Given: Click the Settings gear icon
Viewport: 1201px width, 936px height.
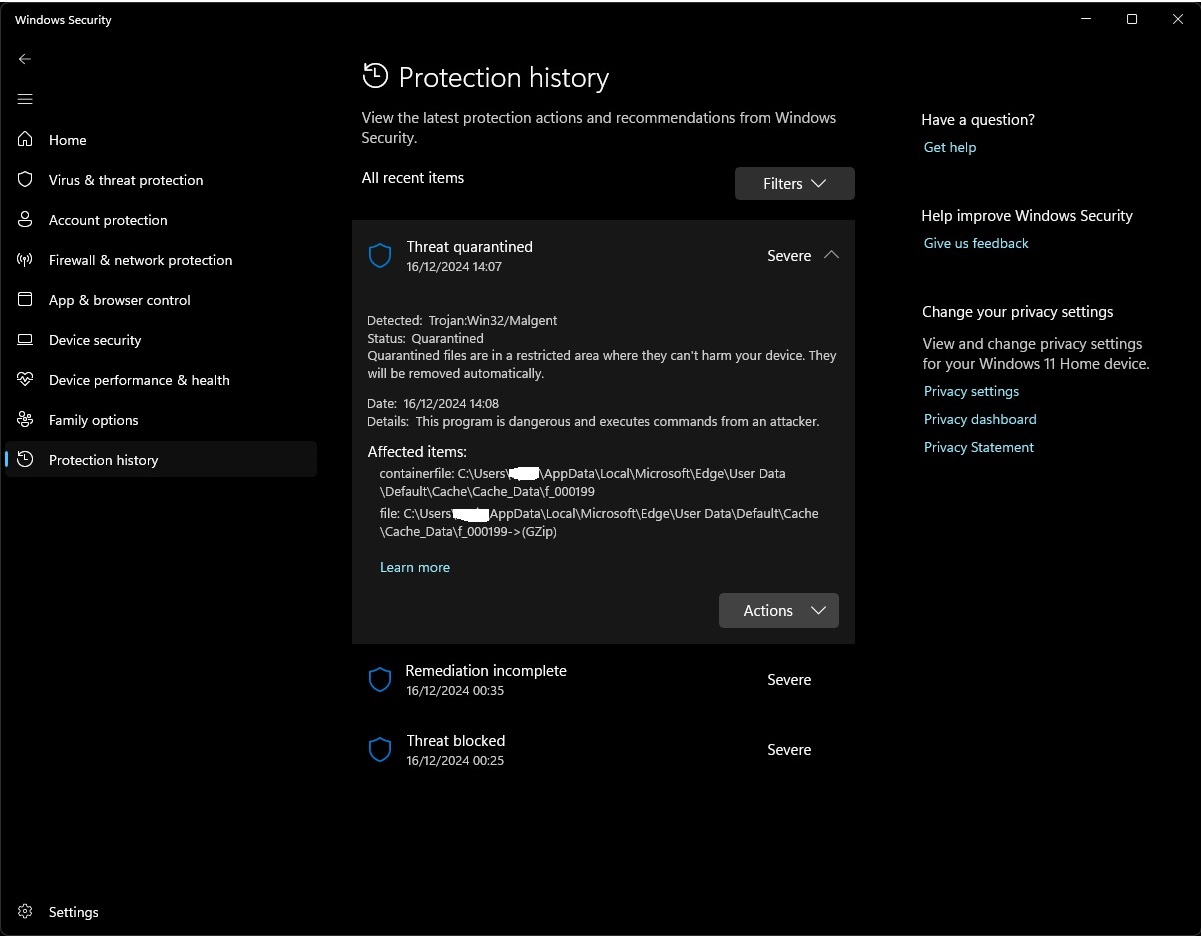Looking at the screenshot, I should pyautogui.click(x=25, y=912).
